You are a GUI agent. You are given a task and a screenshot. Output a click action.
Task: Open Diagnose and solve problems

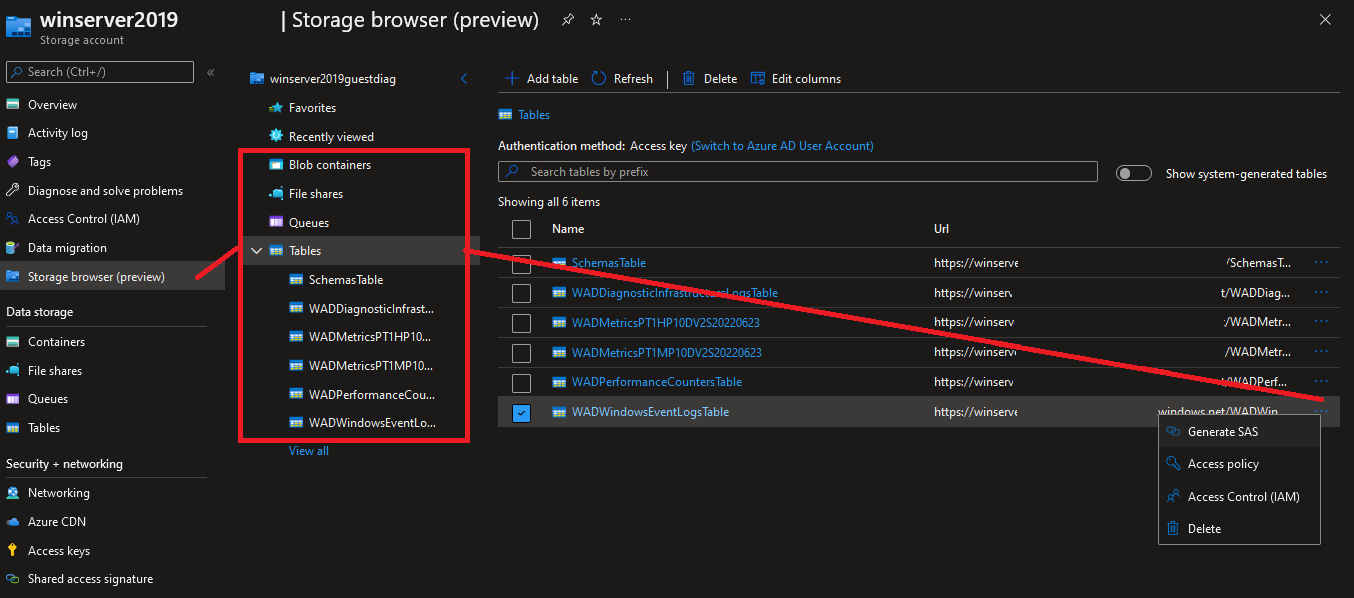pos(105,191)
